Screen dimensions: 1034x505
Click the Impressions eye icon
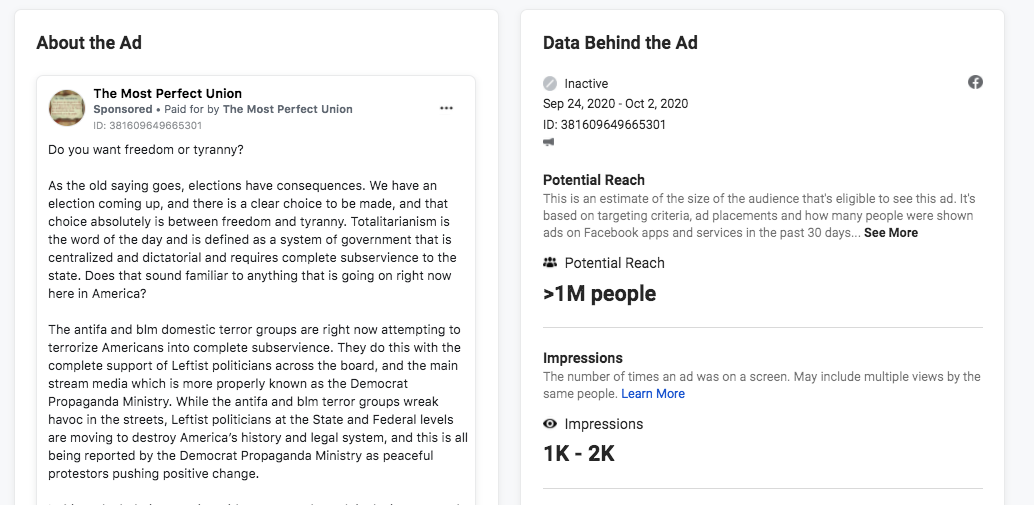[550, 424]
